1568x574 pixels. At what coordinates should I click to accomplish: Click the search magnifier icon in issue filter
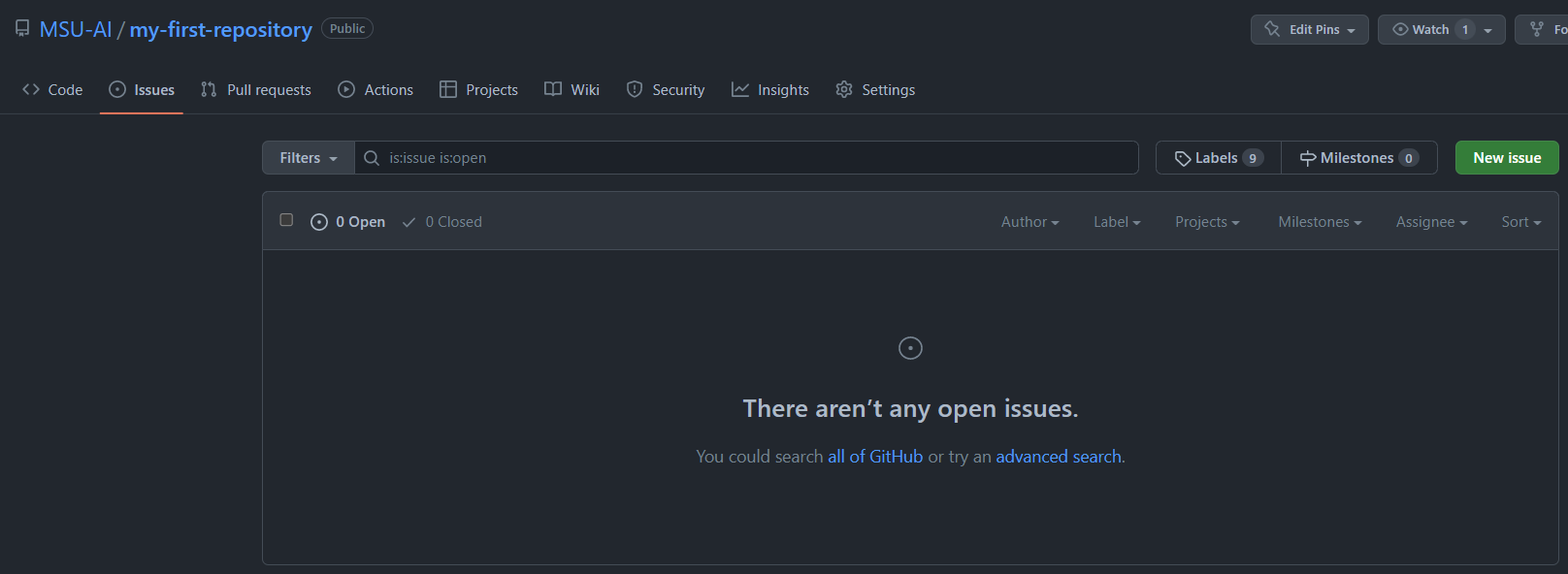(x=371, y=158)
